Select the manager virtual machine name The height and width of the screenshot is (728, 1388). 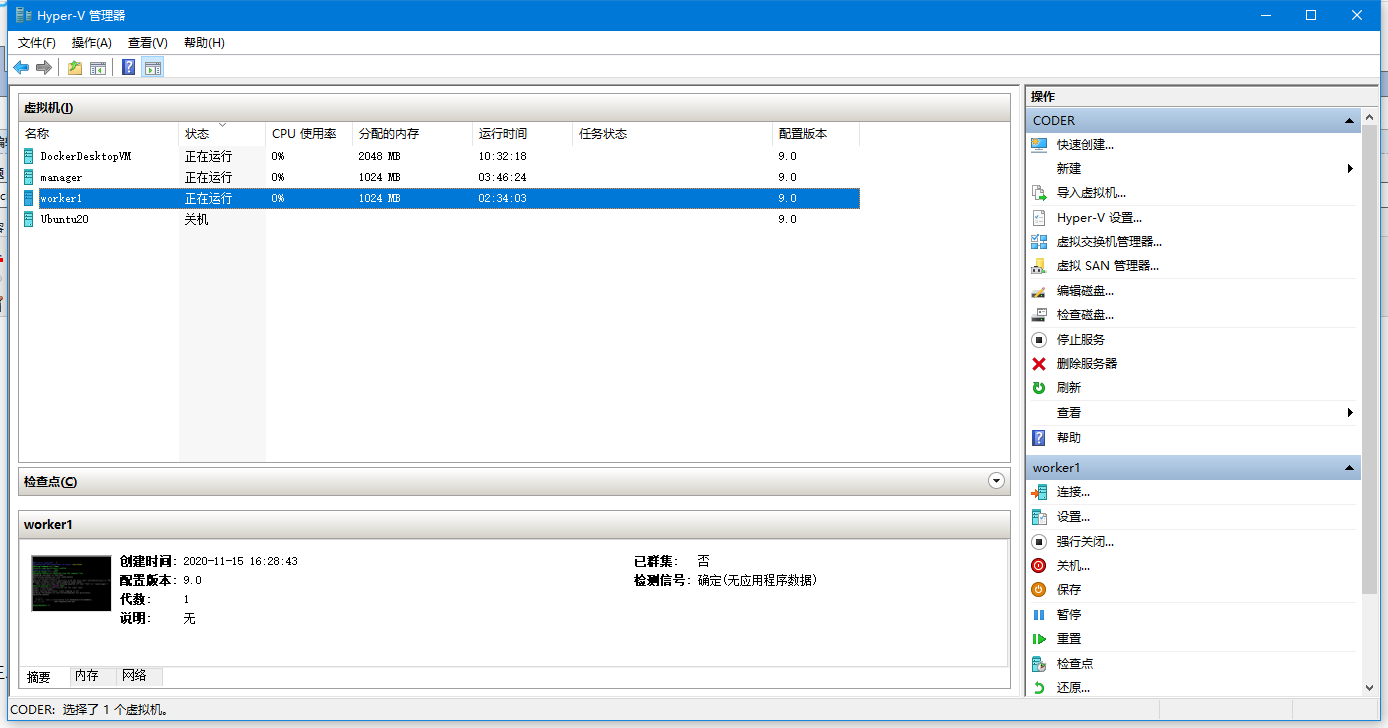(x=61, y=177)
